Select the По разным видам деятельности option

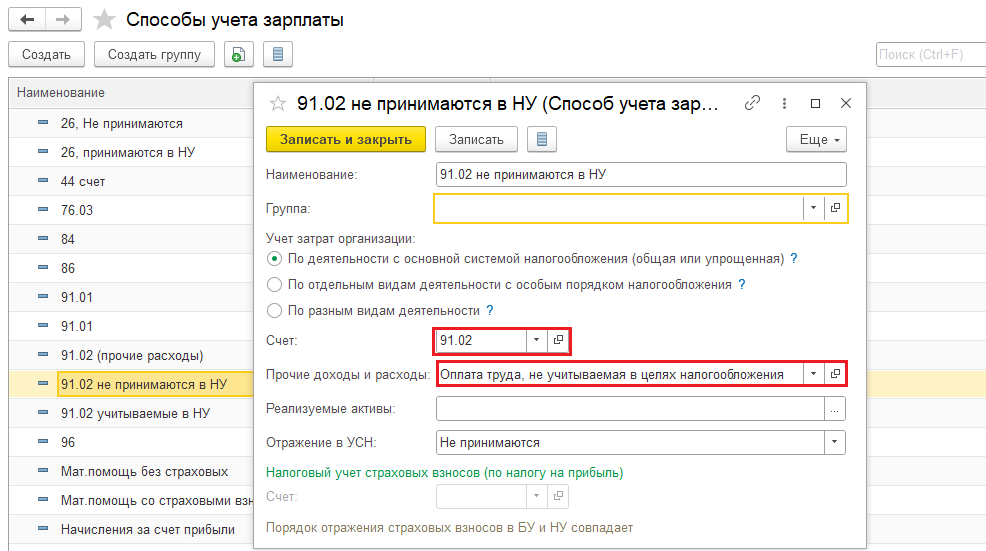click(x=275, y=310)
